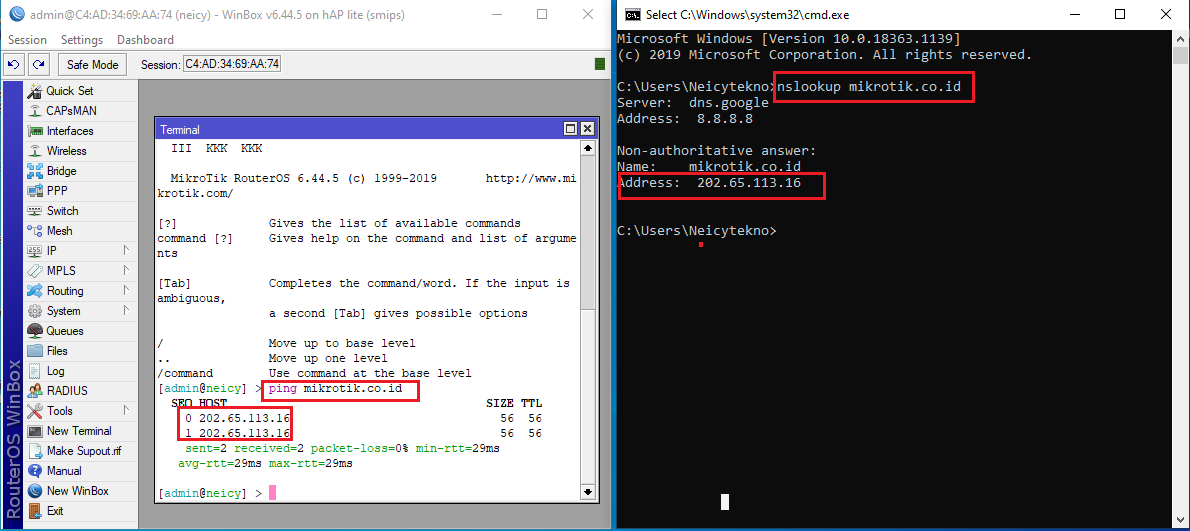Open the Settings menu
This screenshot has width=1190, height=531.
click(x=82, y=39)
